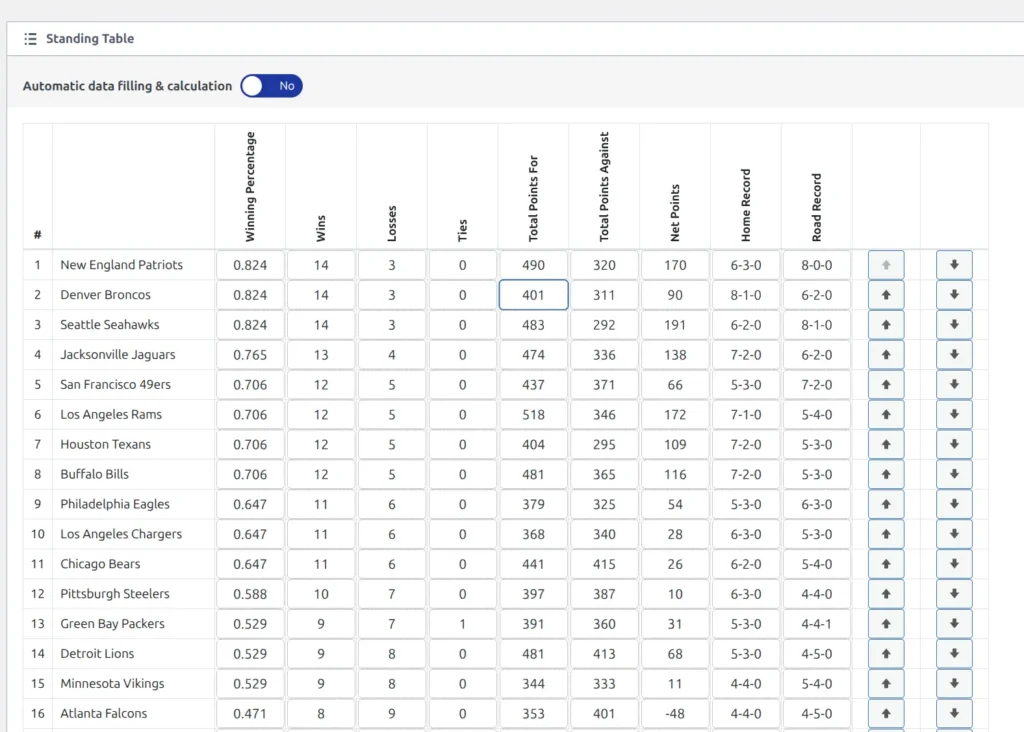Move Jacksonville Jaguars row up
1024x732 pixels.
tap(886, 355)
